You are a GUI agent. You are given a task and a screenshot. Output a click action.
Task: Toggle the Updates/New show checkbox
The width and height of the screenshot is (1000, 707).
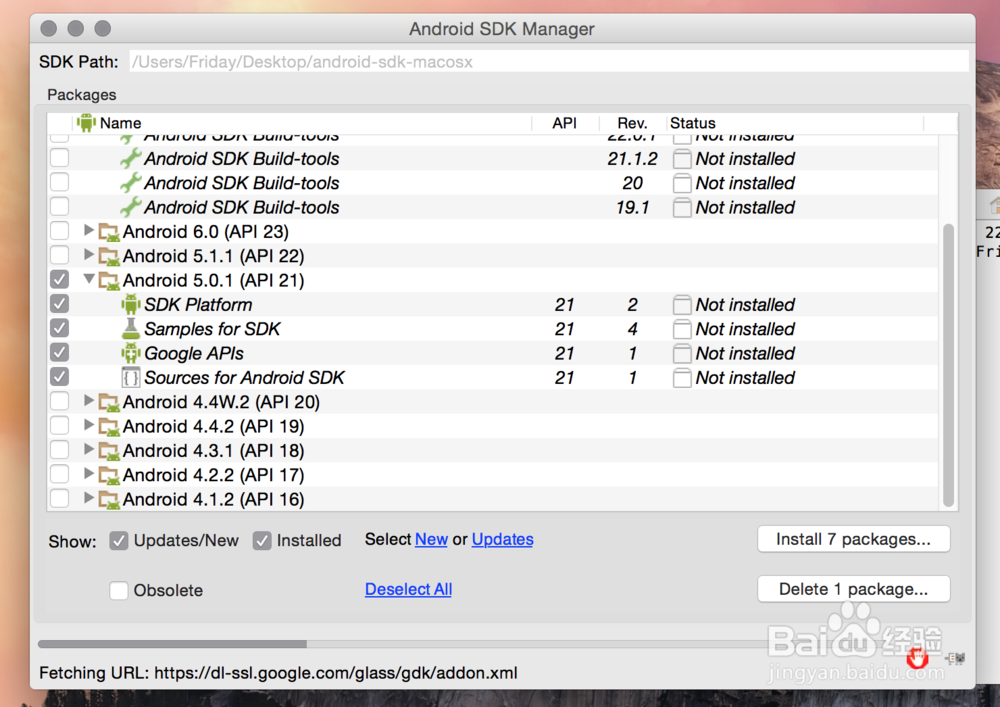click(x=119, y=541)
